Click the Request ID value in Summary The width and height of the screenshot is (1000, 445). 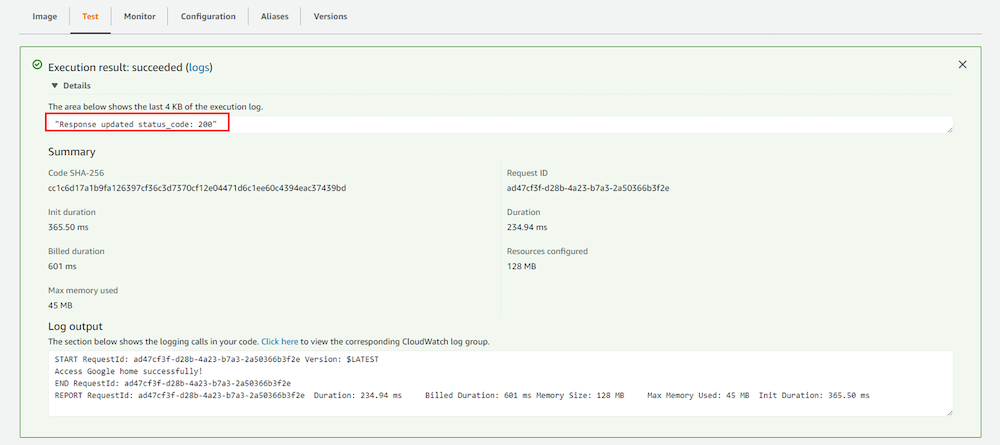tap(587, 188)
